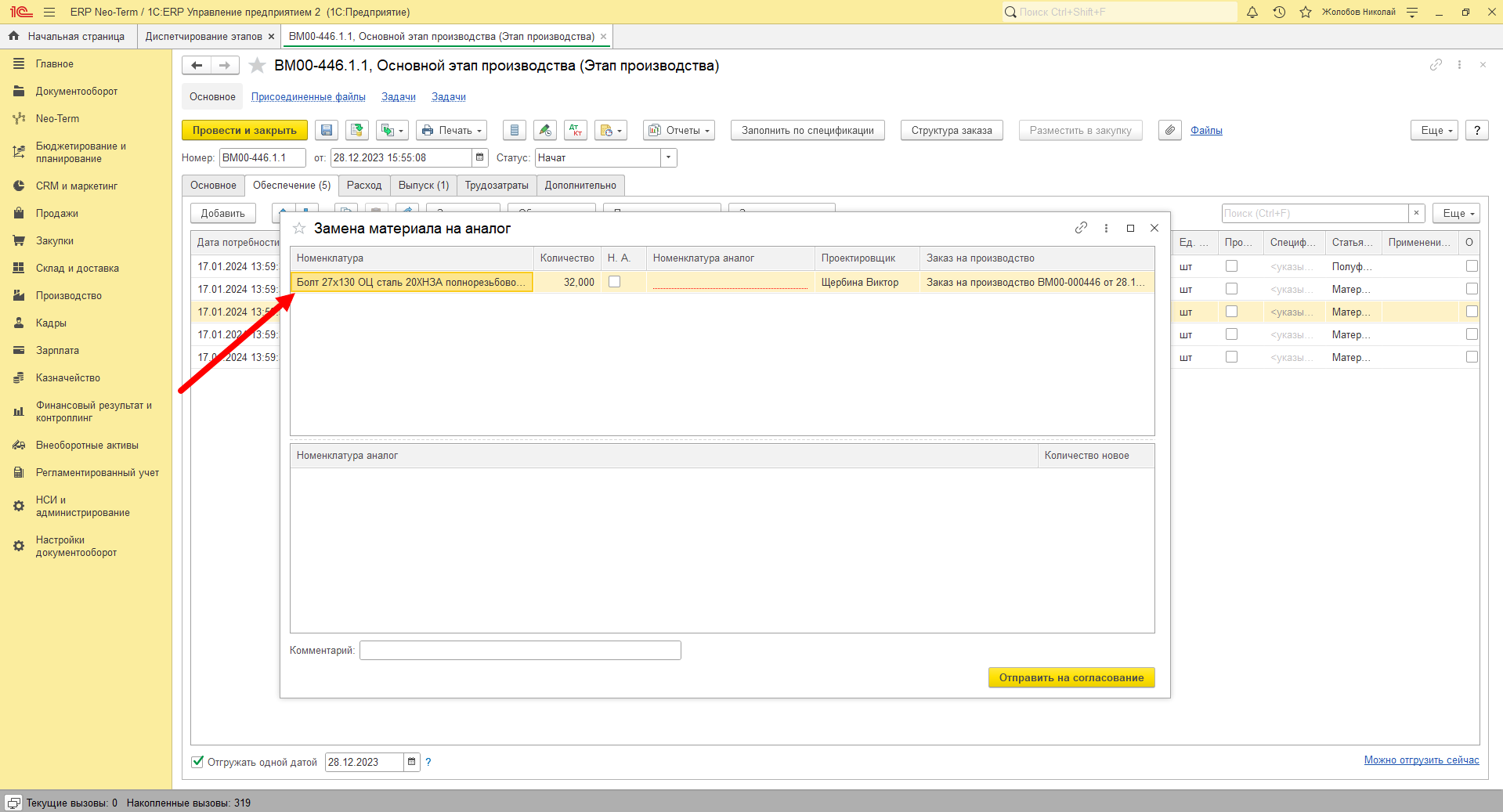Copy link in the Замена материала dialog
Screen dimensions: 1503x812
pos(1081,228)
